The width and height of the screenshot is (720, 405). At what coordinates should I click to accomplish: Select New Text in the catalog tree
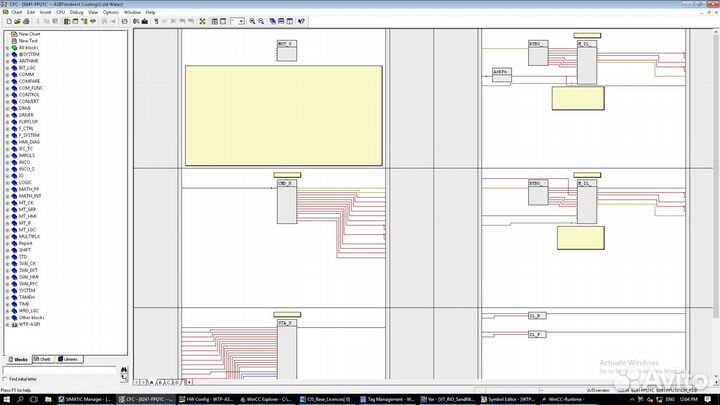[29, 40]
